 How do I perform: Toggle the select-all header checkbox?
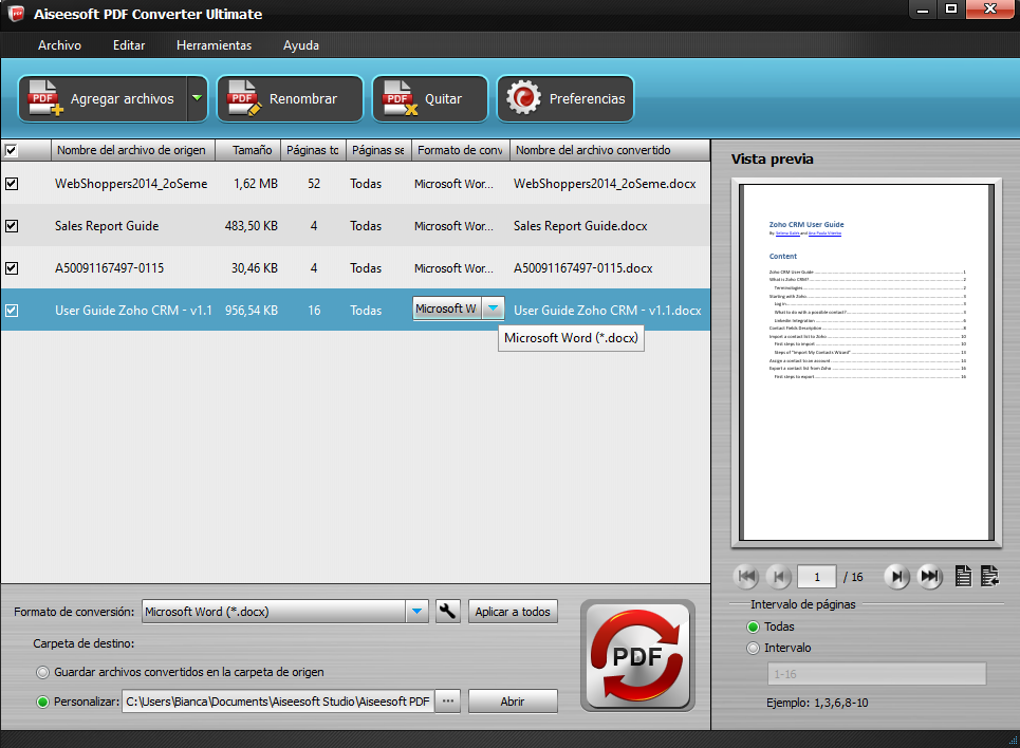pyautogui.click(x=11, y=151)
